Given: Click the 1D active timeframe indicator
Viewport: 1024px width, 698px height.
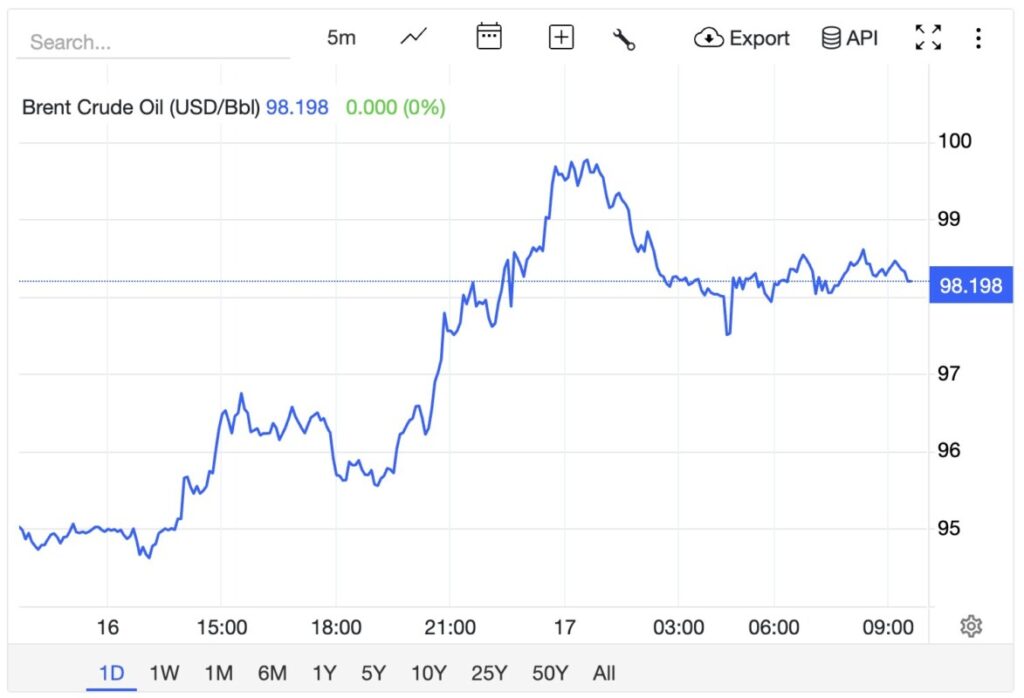Looking at the screenshot, I should coord(112,674).
